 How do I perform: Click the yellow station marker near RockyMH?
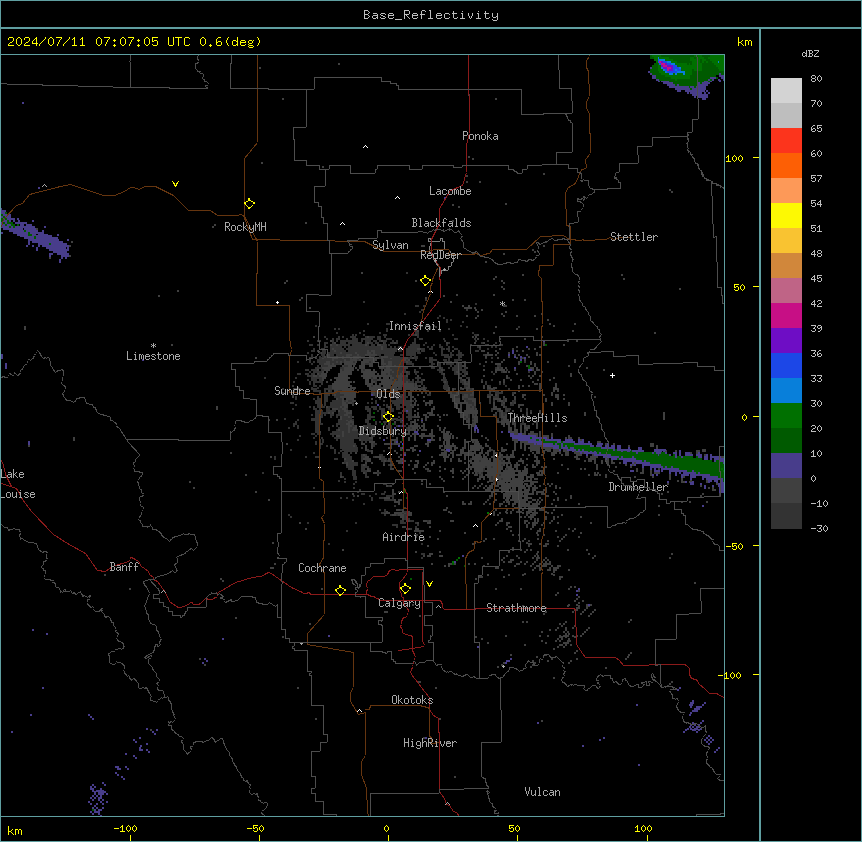(x=249, y=204)
